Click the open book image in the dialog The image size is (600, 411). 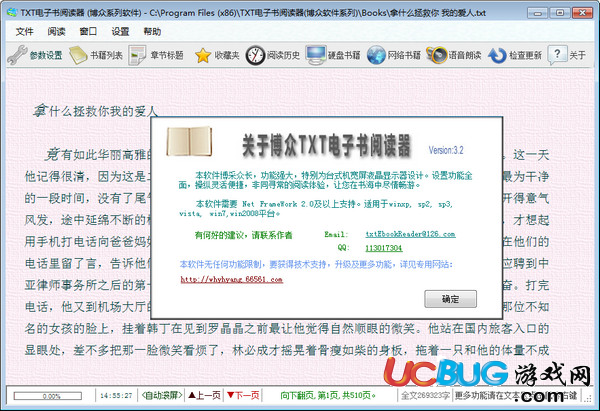pyautogui.click(x=189, y=141)
